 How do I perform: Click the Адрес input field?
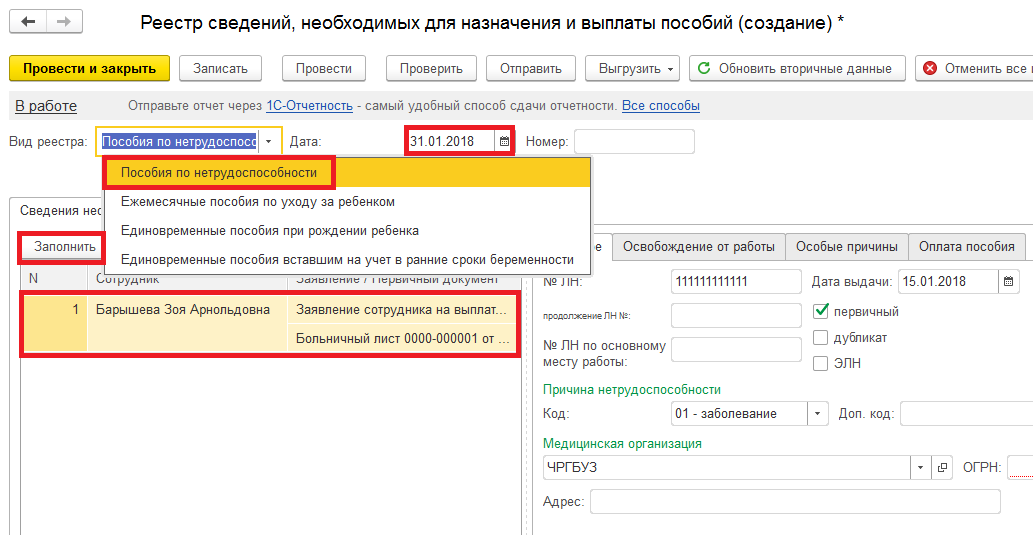point(795,501)
